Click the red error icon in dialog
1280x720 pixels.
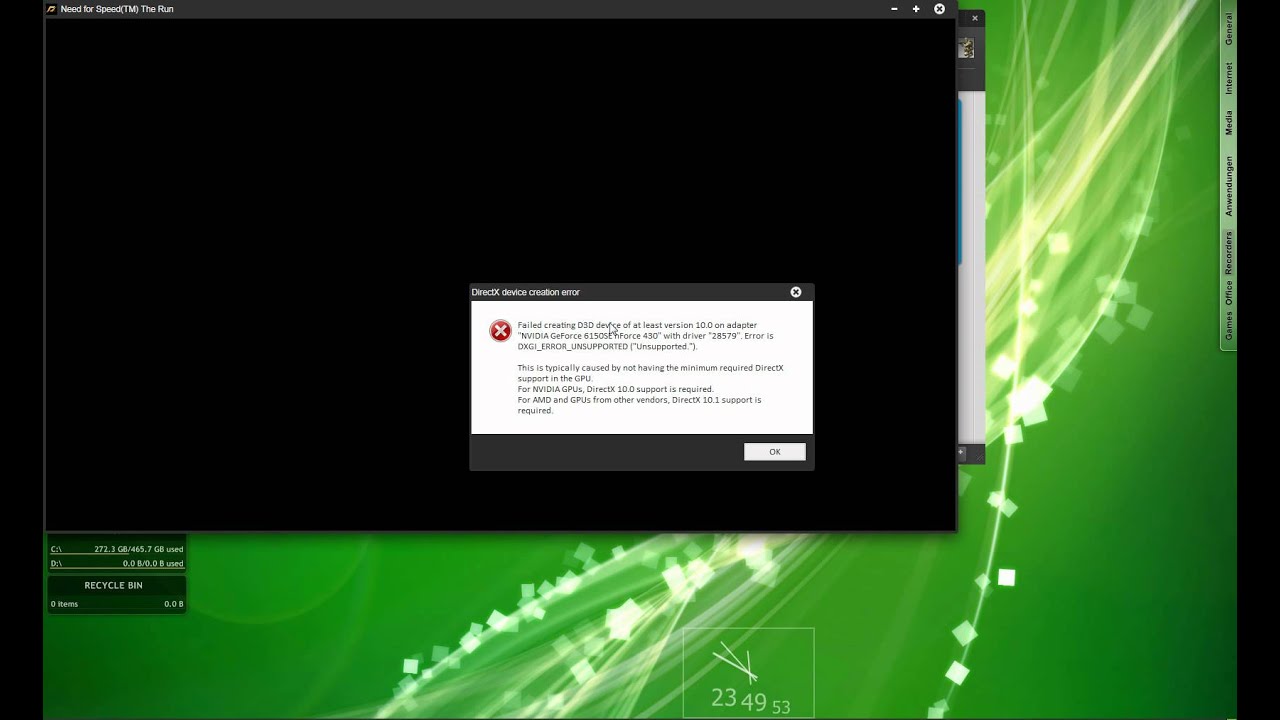(500, 331)
